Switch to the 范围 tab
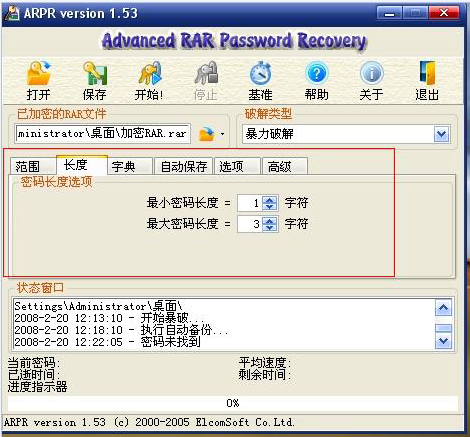Viewport: 470px width, 437px height. 32,166
